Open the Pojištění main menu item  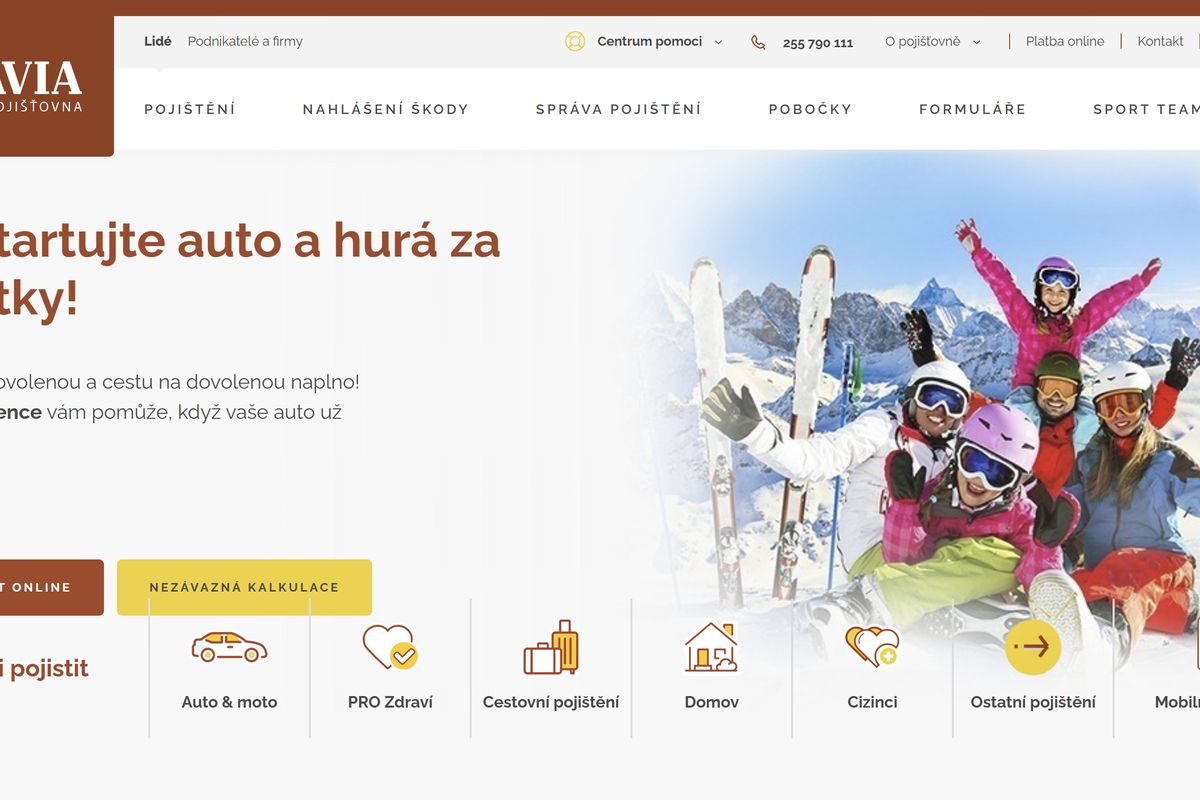pos(190,110)
